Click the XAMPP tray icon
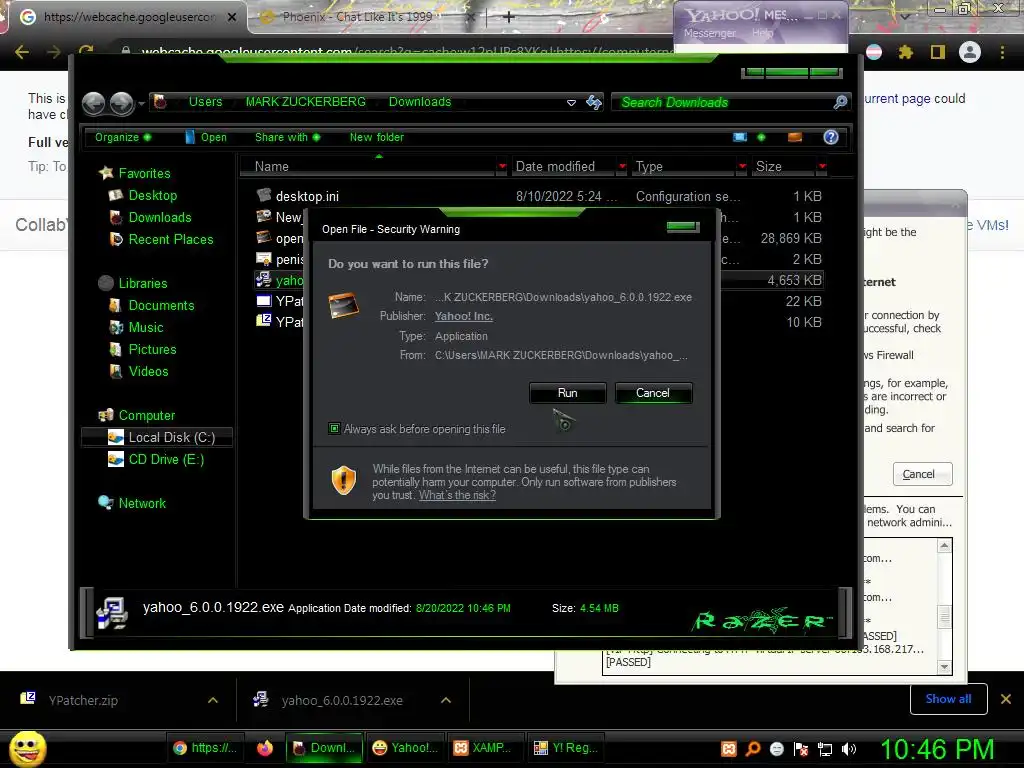The width and height of the screenshot is (1024, 768). [x=729, y=748]
